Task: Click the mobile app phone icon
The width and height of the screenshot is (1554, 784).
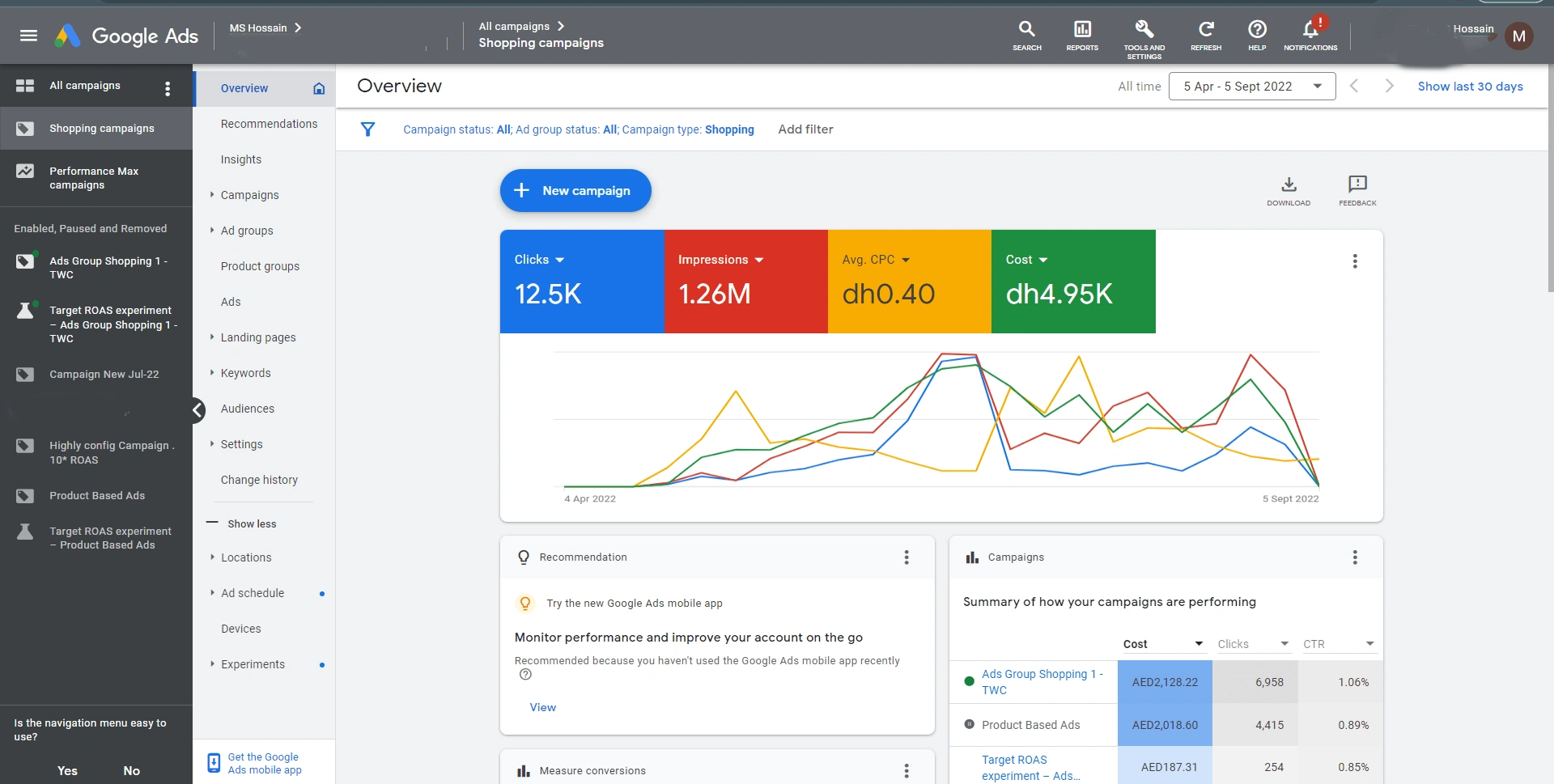Action: tap(214, 763)
